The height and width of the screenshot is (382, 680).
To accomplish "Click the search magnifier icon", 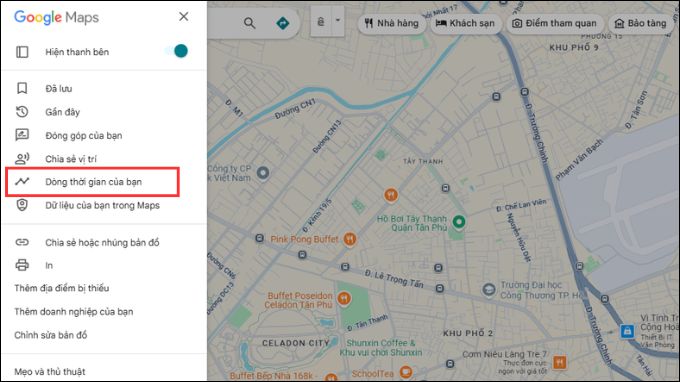I will click(x=249, y=23).
